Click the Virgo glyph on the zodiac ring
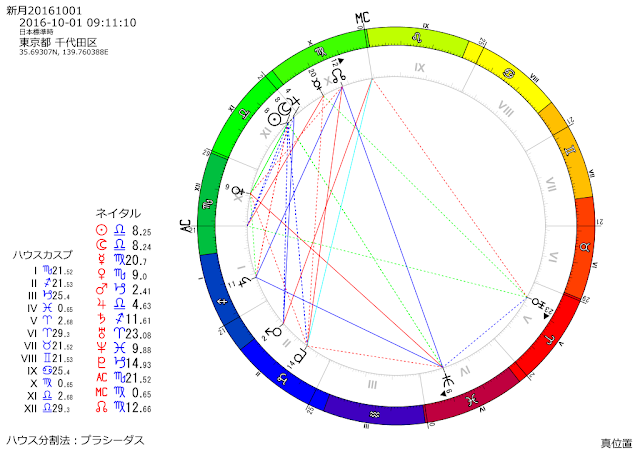The height and width of the screenshot is (452, 640). click(x=321, y=52)
